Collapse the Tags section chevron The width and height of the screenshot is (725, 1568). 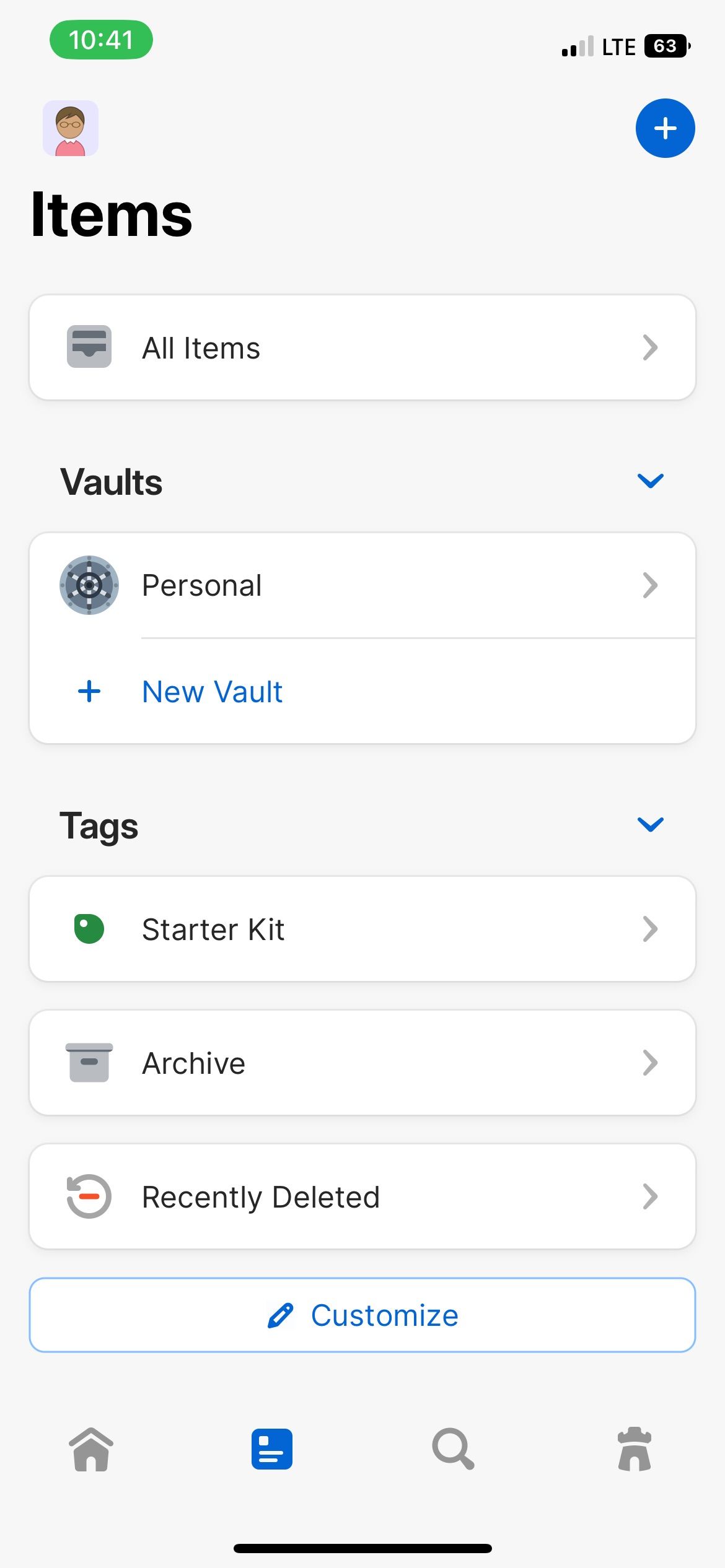(x=651, y=824)
